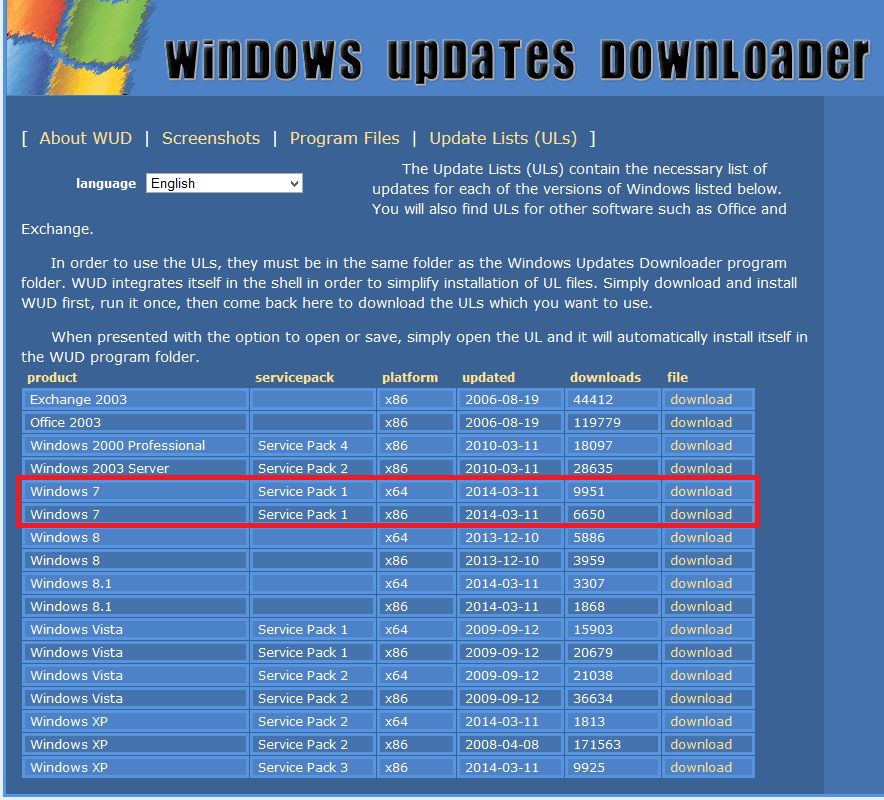Viewport: 884px width, 800px height.
Task: Download Windows 7 SP1 x86 update list
Action: coord(701,514)
